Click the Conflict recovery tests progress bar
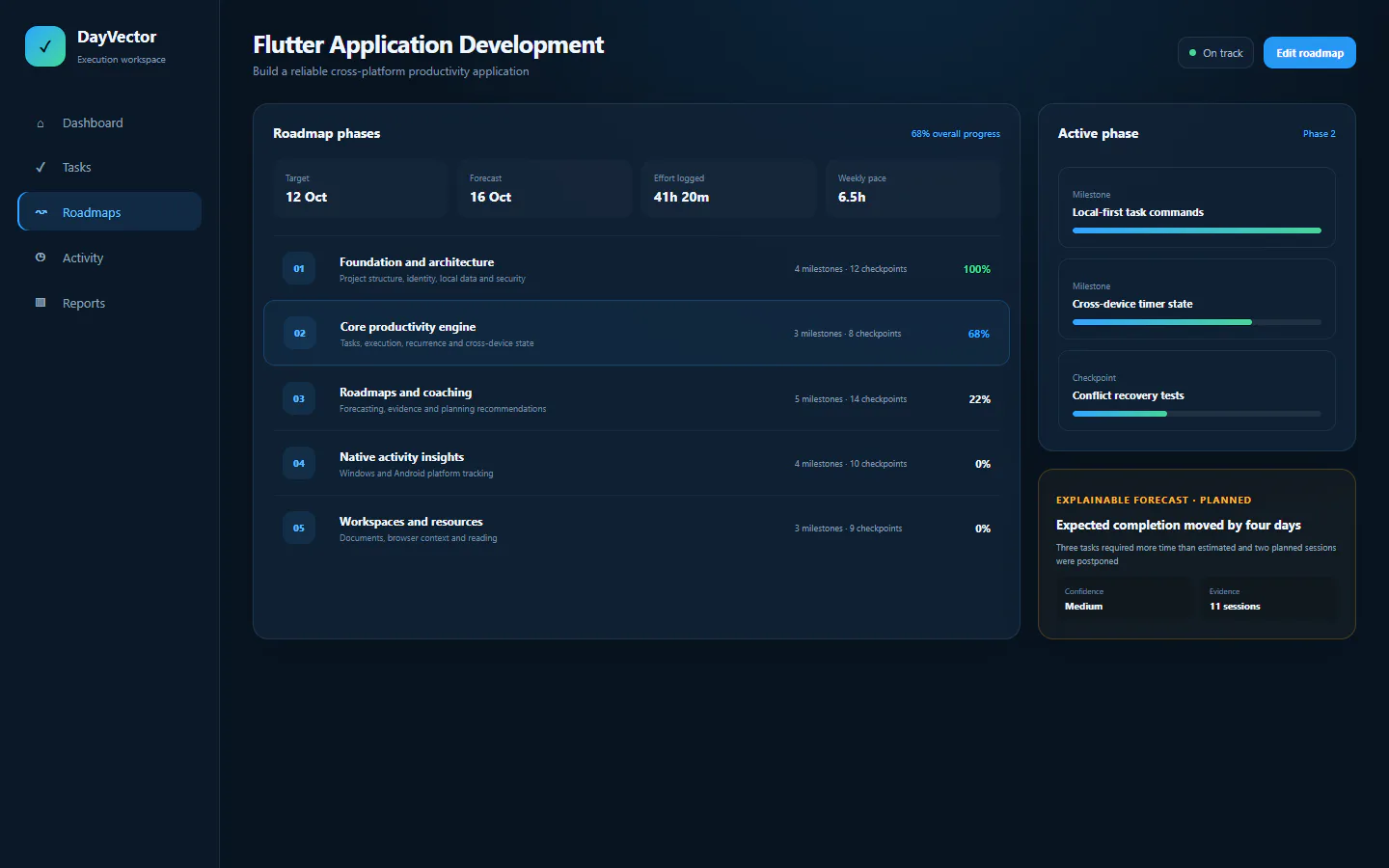This screenshot has width=1389, height=868. tap(1197, 414)
